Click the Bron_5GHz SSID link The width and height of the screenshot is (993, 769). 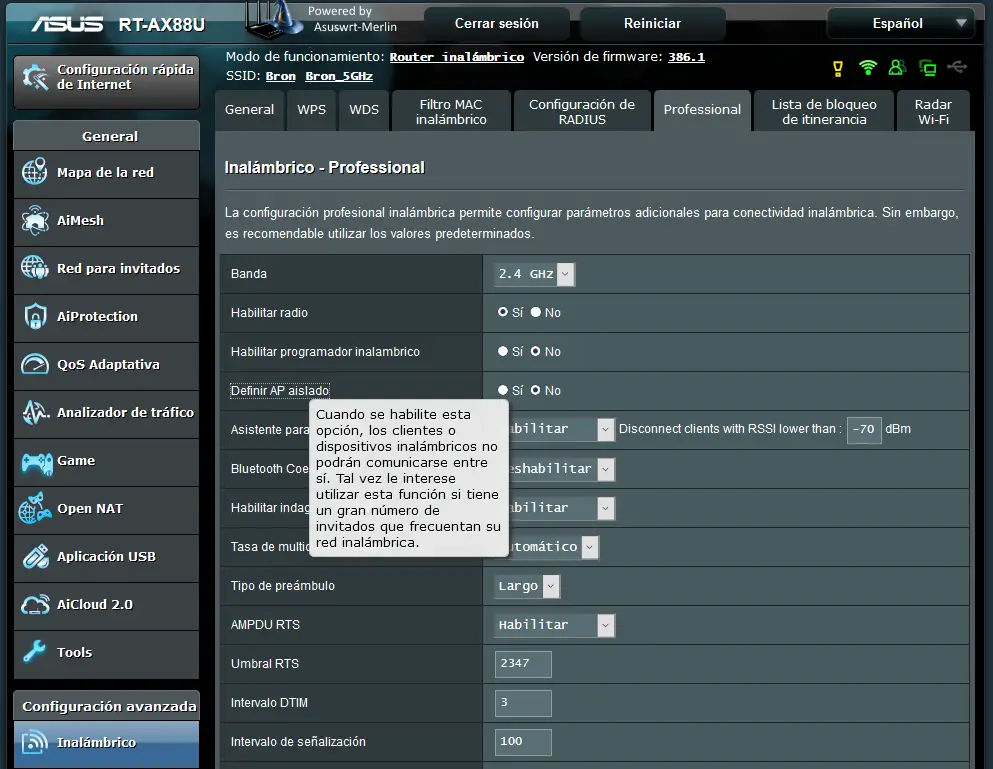tap(339, 76)
